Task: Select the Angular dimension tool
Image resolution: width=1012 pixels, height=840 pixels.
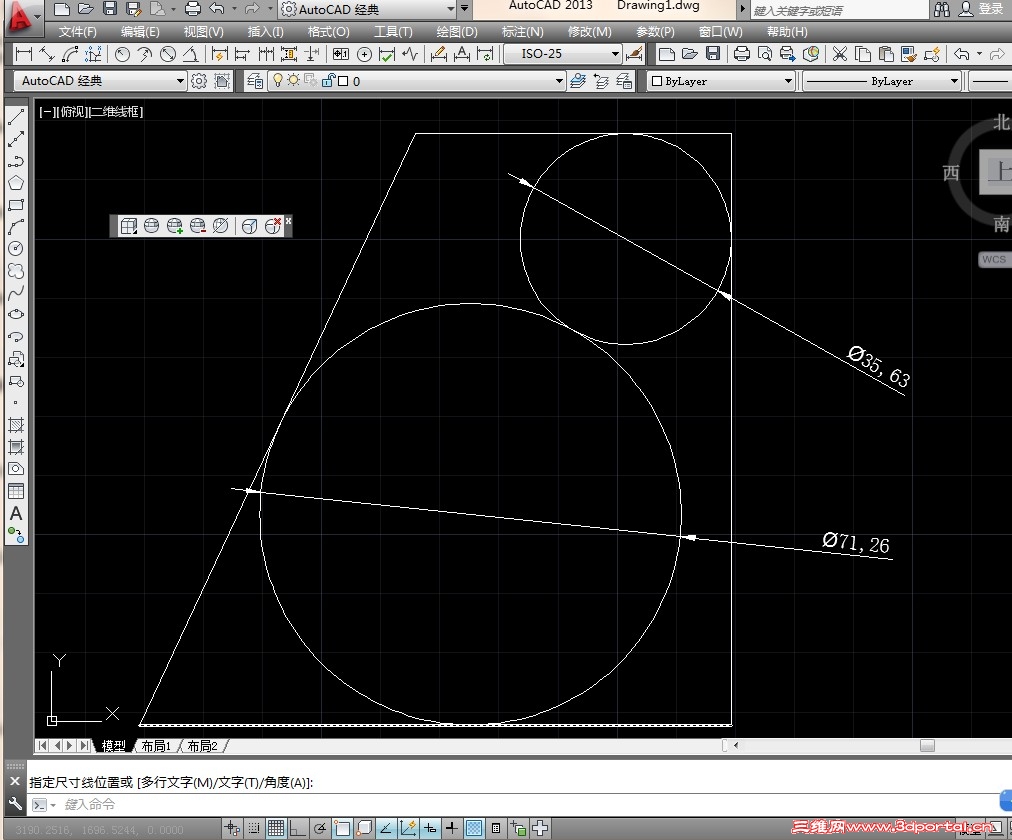Action: (x=190, y=54)
